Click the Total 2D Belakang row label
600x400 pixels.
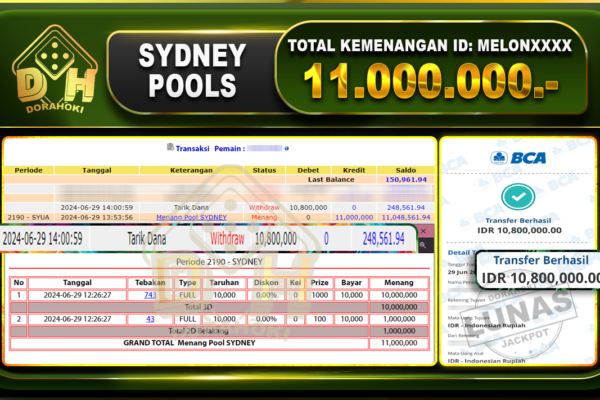[198, 331]
